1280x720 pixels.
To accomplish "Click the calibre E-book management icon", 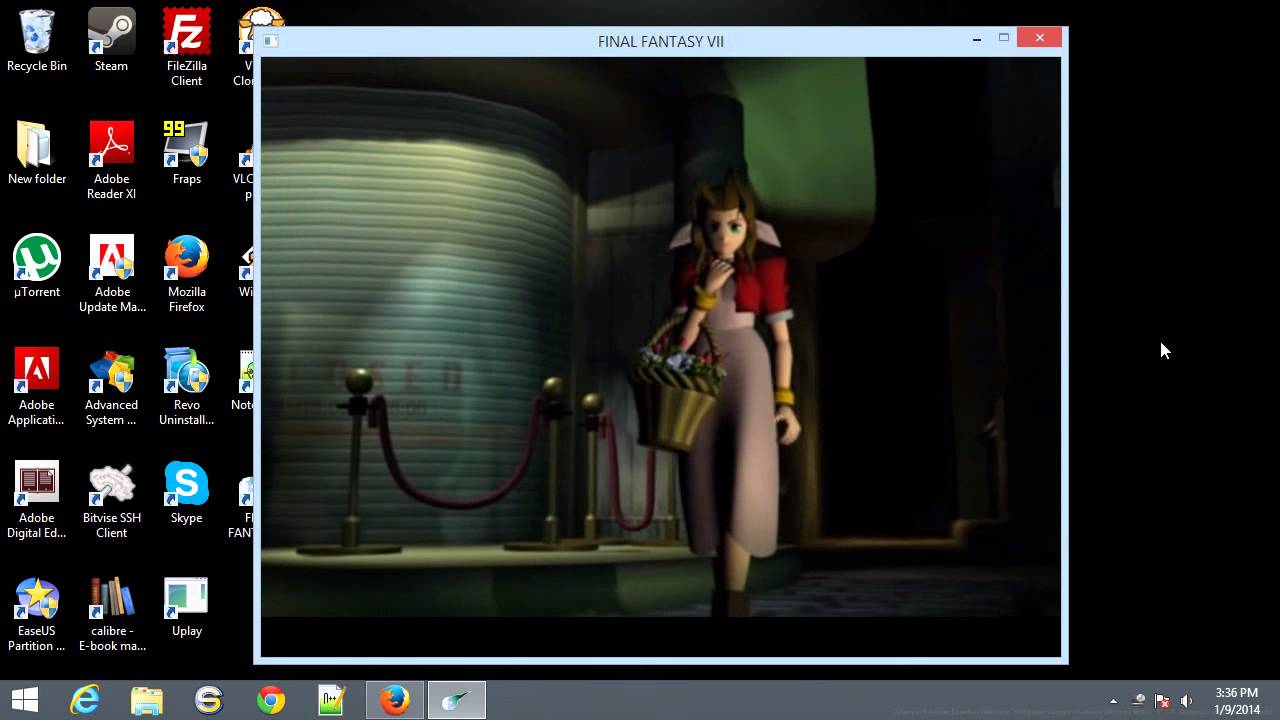I will (x=111, y=613).
